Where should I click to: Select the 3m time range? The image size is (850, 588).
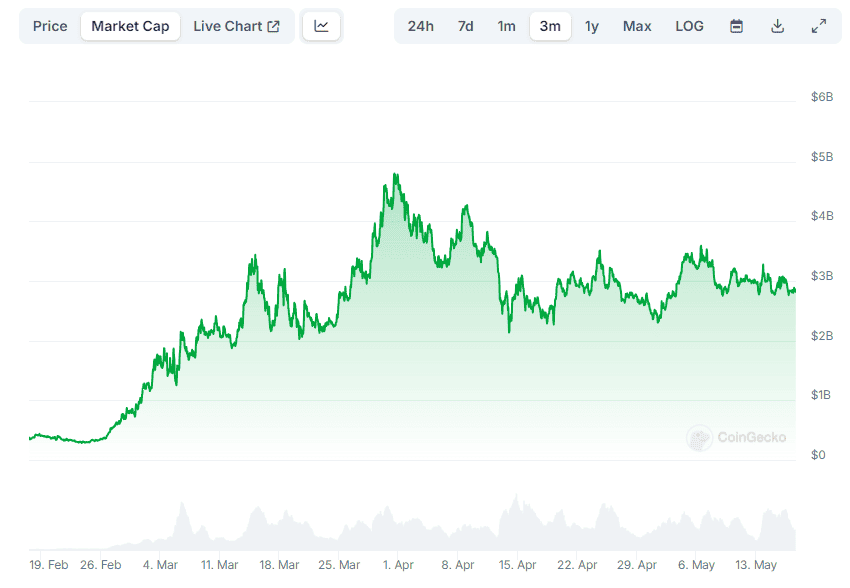pos(550,26)
